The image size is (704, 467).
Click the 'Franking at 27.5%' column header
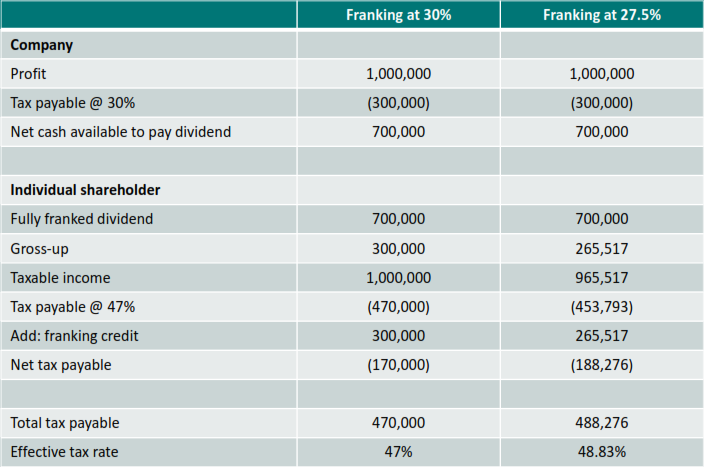click(601, 15)
